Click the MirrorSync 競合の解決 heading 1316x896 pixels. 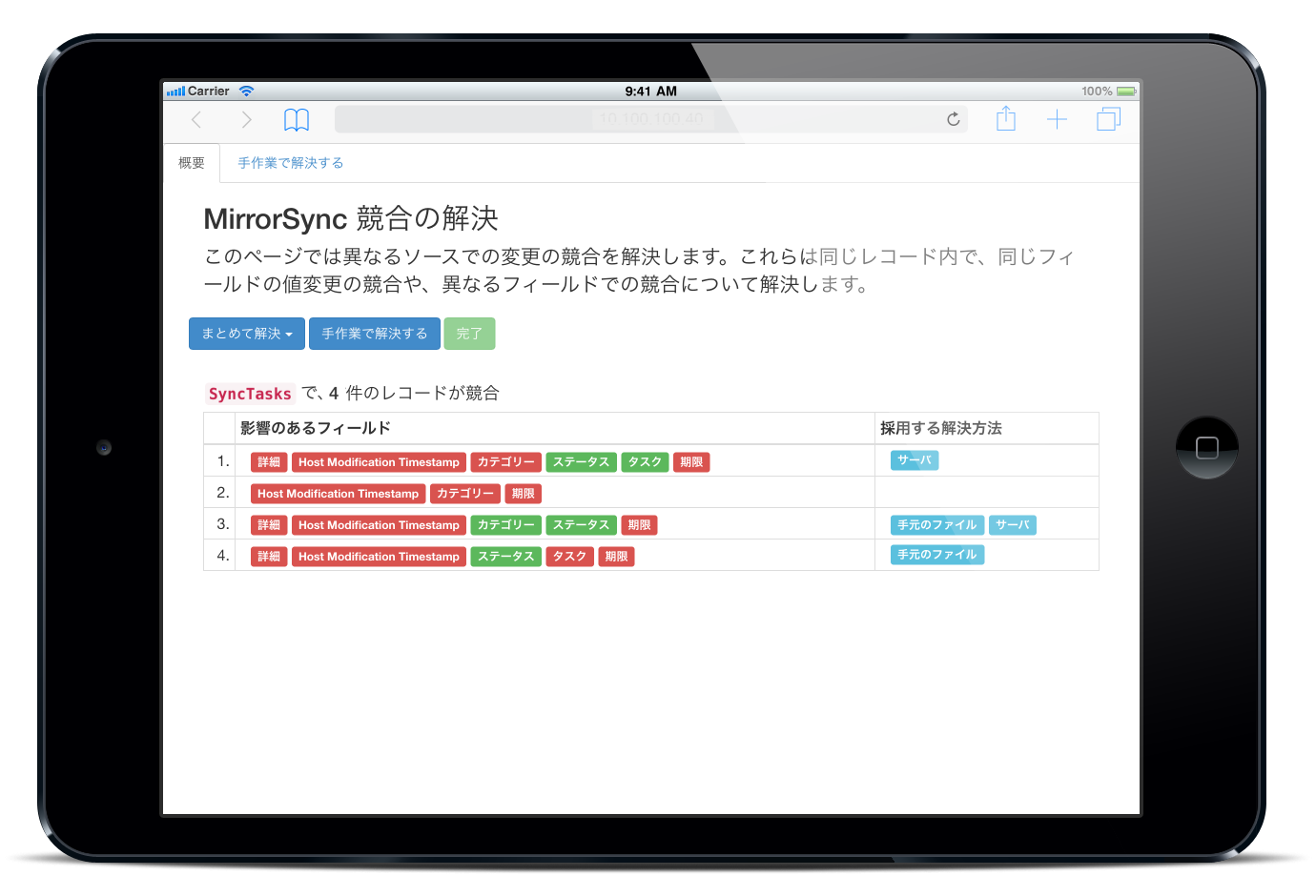[x=351, y=218]
